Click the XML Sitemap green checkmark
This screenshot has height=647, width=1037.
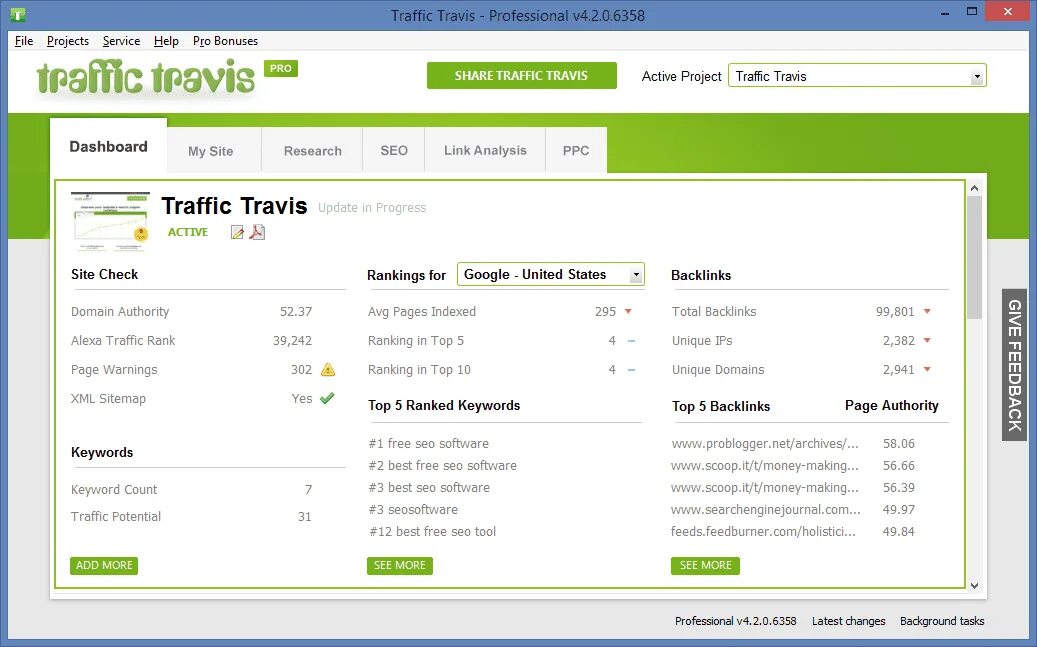(327, 398)
